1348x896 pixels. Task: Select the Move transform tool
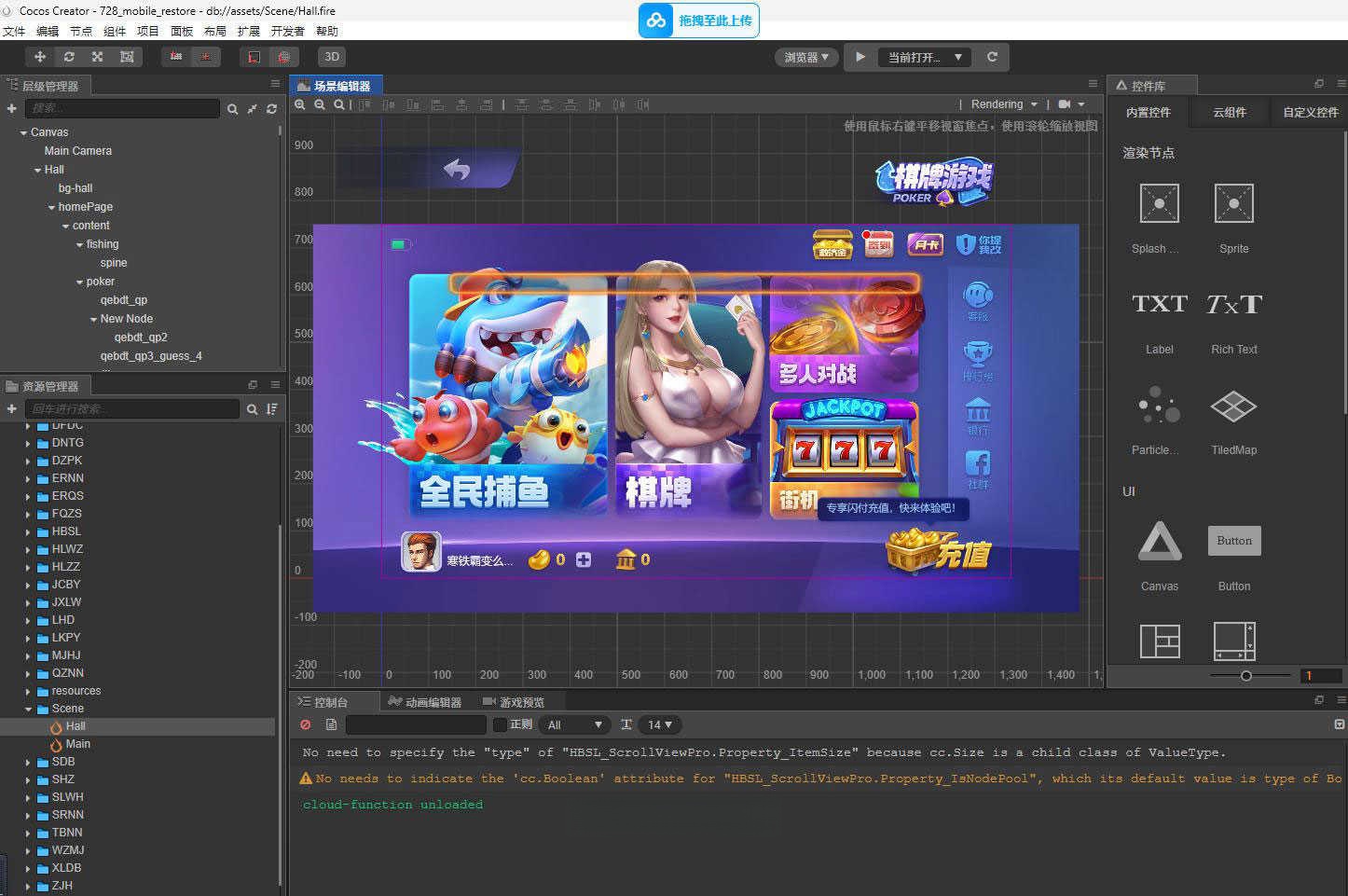40,57
